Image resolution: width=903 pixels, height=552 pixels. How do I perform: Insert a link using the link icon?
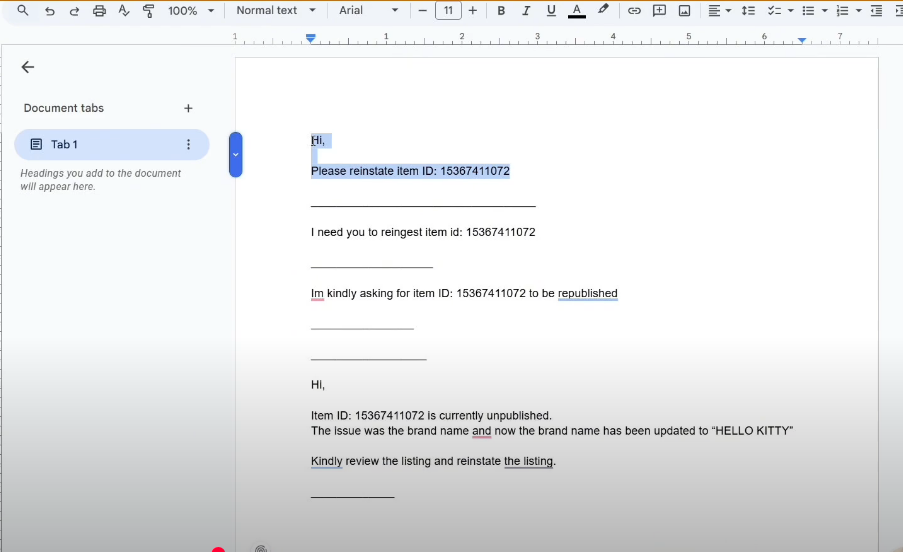[634, 11]
